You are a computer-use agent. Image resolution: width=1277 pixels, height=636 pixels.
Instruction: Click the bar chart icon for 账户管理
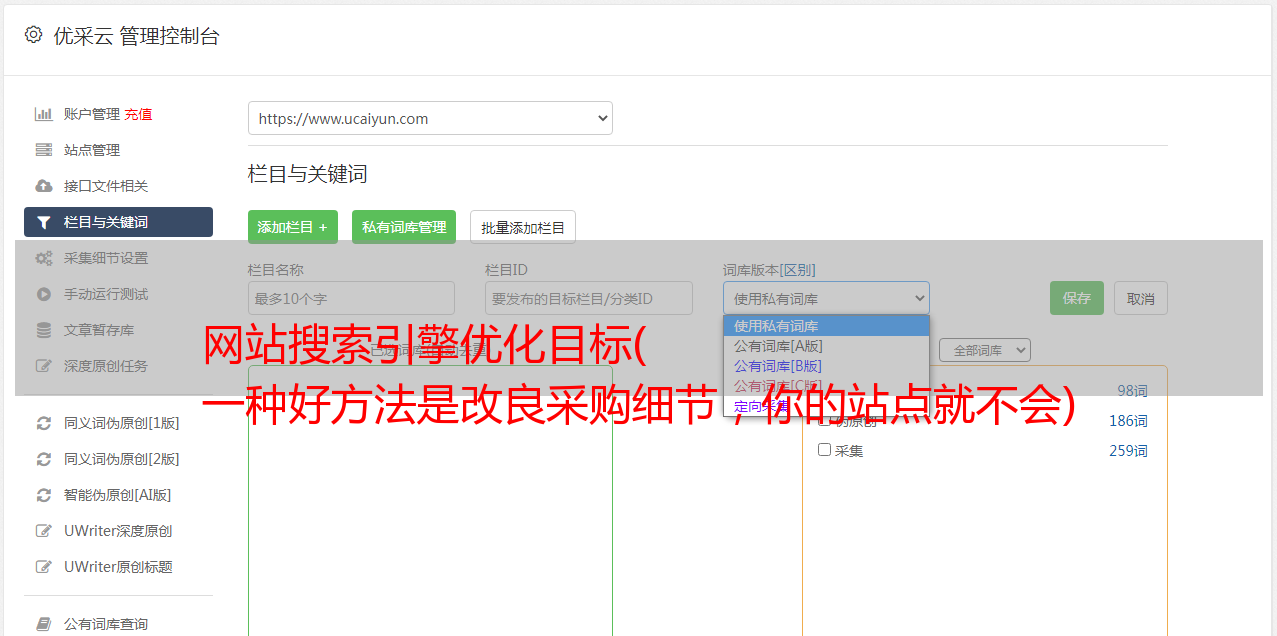coord(44,114)
